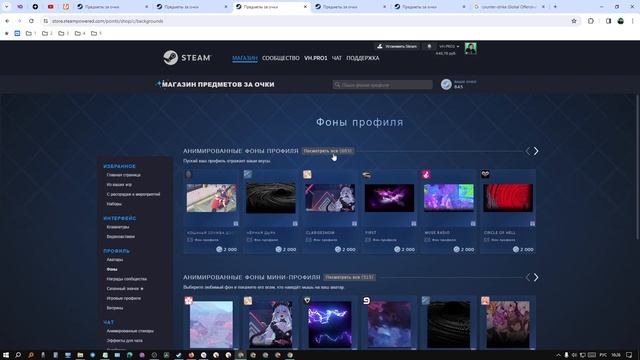This screenshot has height=360, width=640.
Task: Open Эффекты для чата in the sidebar
Action: (x=124, y=340)
